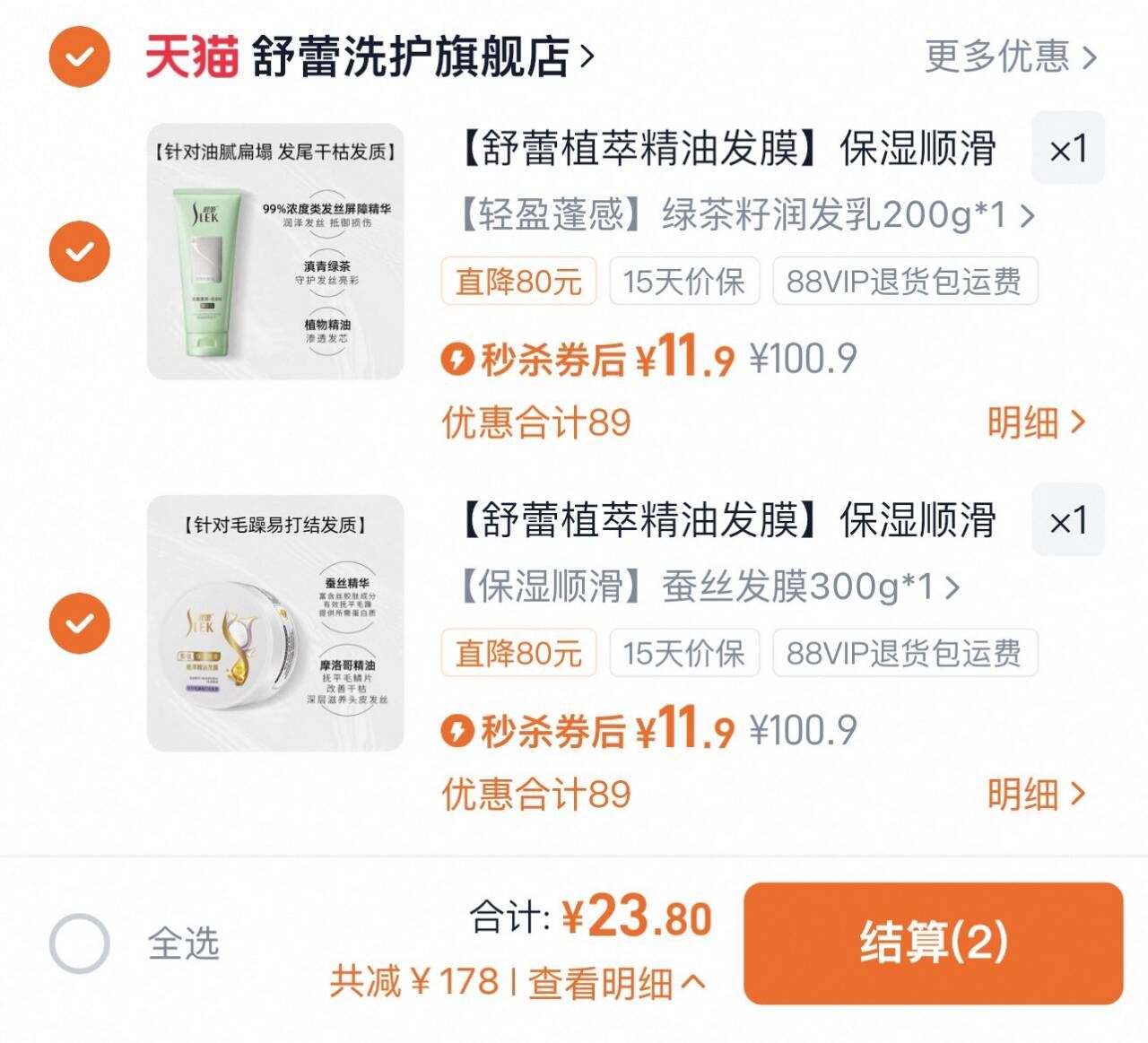Click the ×1 quantity on the first item
The height and width of the screenshot is (1043, 1148).
coord(1067,151)
